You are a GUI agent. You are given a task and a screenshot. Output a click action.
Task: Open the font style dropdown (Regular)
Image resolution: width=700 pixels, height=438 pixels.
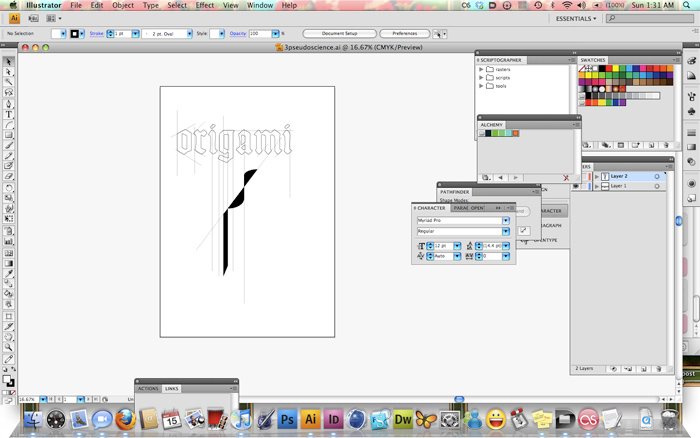(506, 231)
